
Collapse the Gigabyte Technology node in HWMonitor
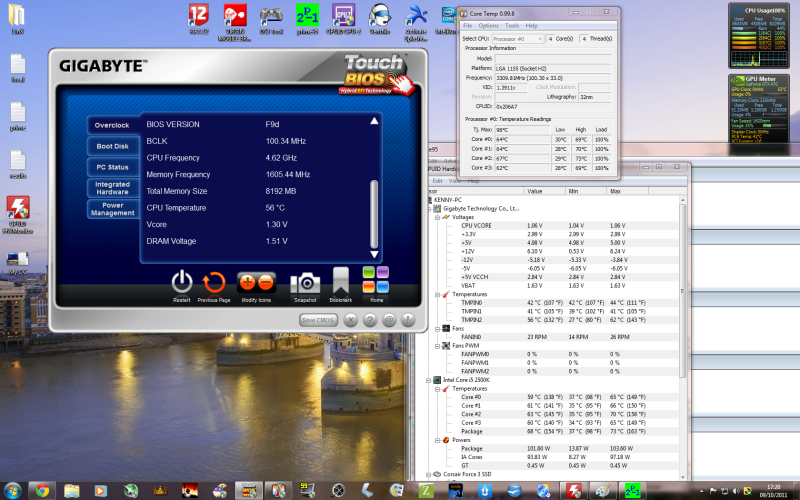coord(430,209)
